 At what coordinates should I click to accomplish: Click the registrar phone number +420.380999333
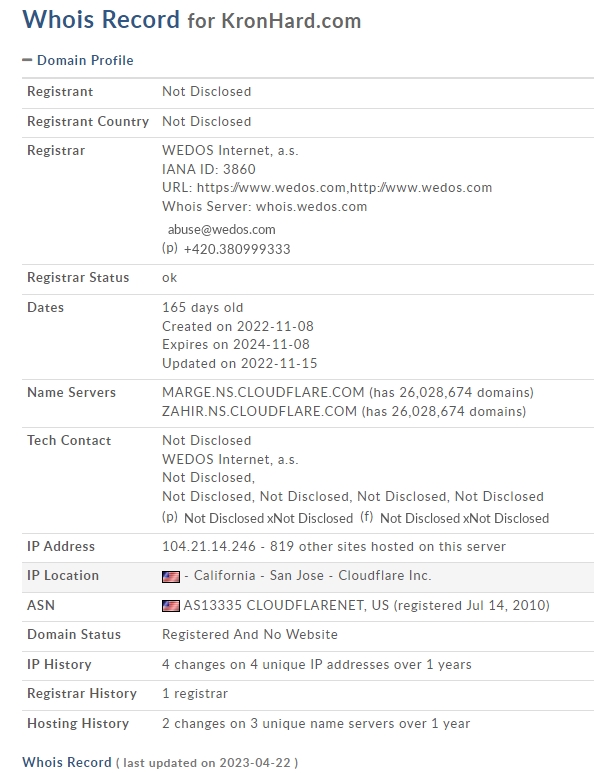tap(237, 249)
